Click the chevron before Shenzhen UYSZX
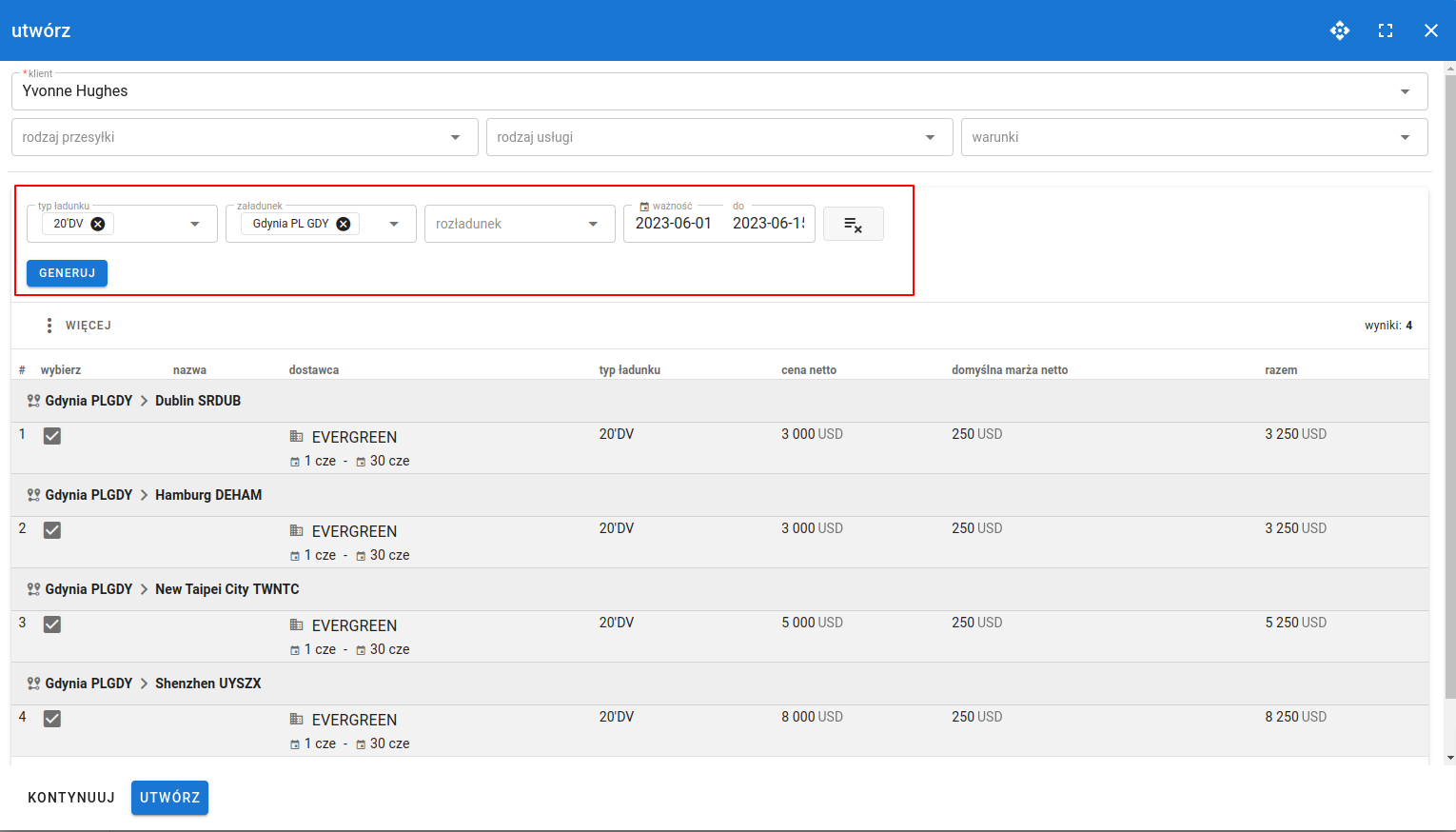Image resolution: width=1456 pixels, height=832 pixels. click(x=144, y=683)
